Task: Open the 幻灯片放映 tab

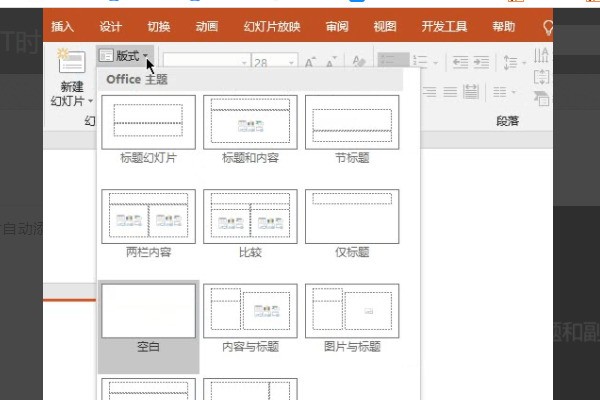Action: coord(272,26)
